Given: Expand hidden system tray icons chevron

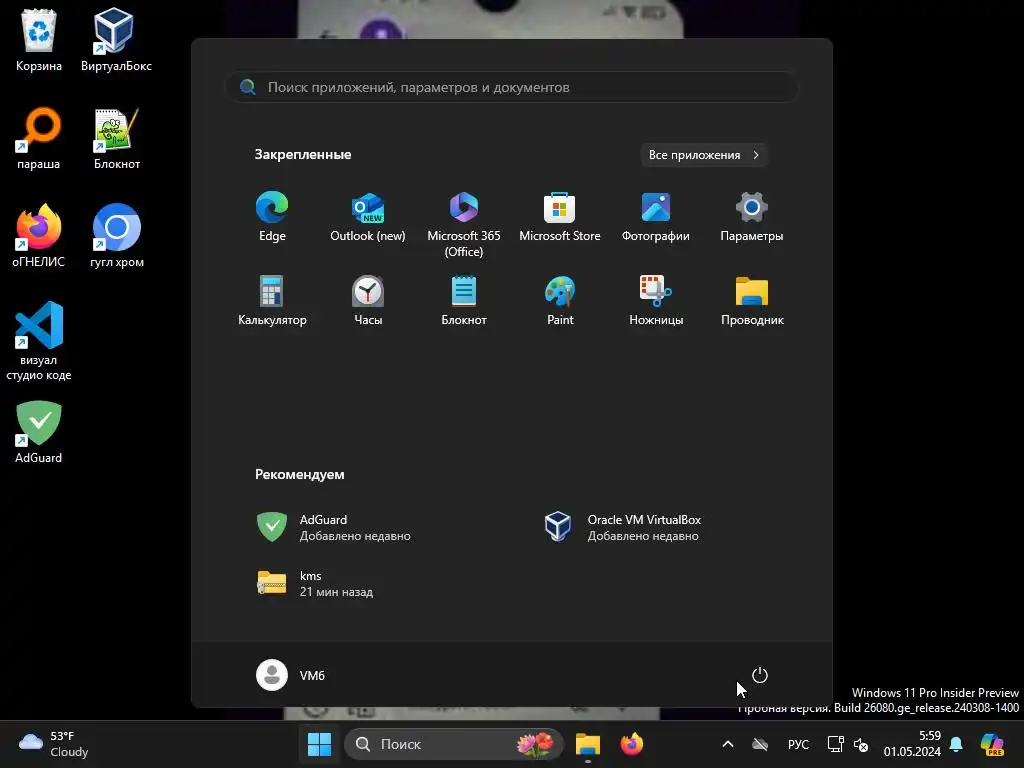Looking at the screenshot, I should 728,744.
